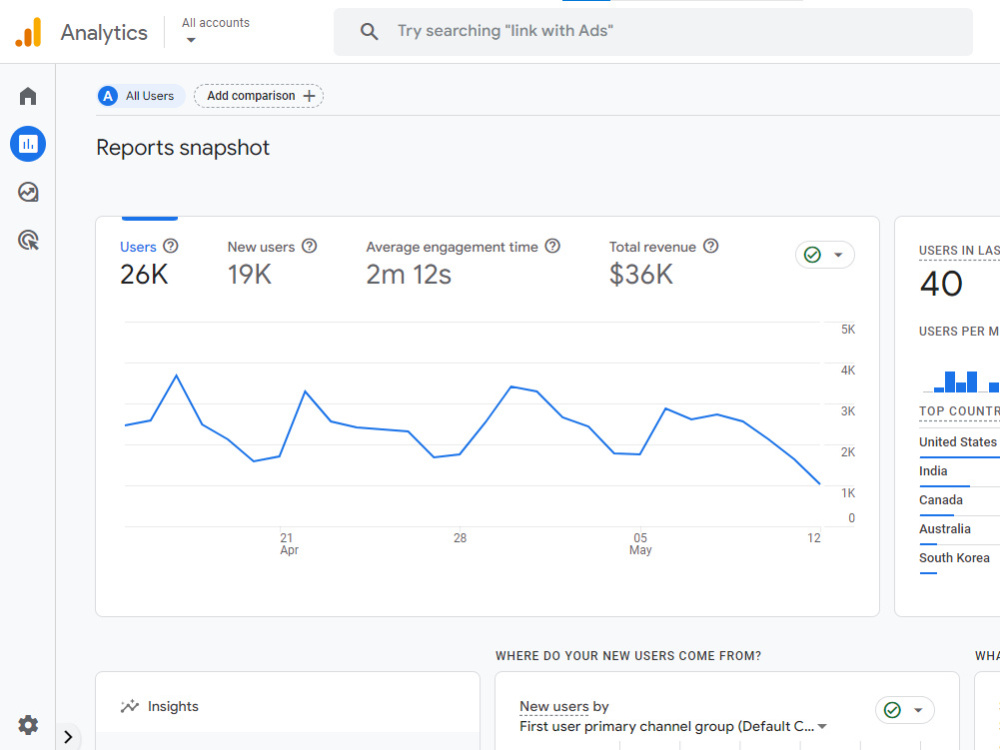The height and width of the screenshot is (750, 1000).
Task: Open the All accounts dropdown
Action: coord(216,31)
